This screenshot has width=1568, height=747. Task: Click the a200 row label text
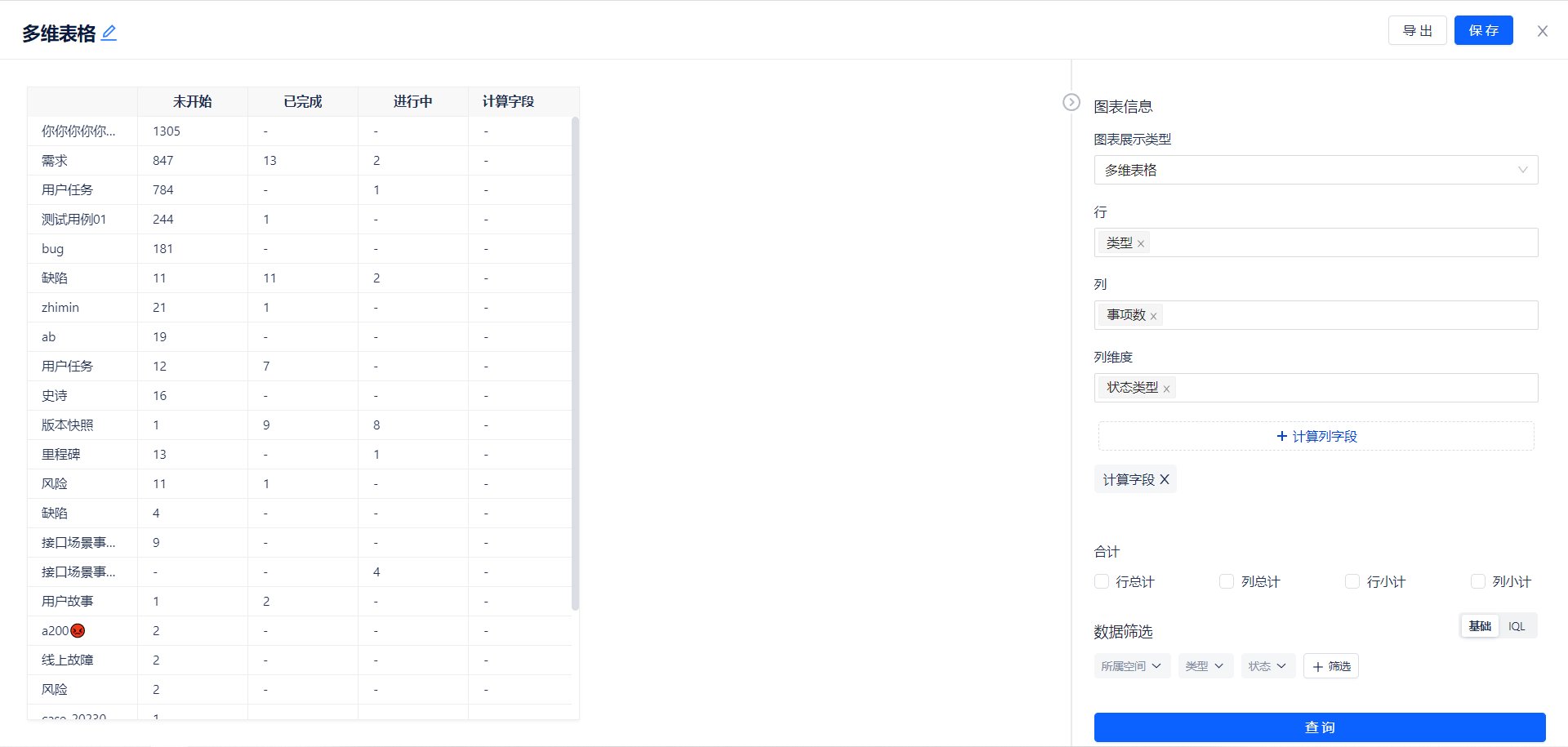coord(56,630)
